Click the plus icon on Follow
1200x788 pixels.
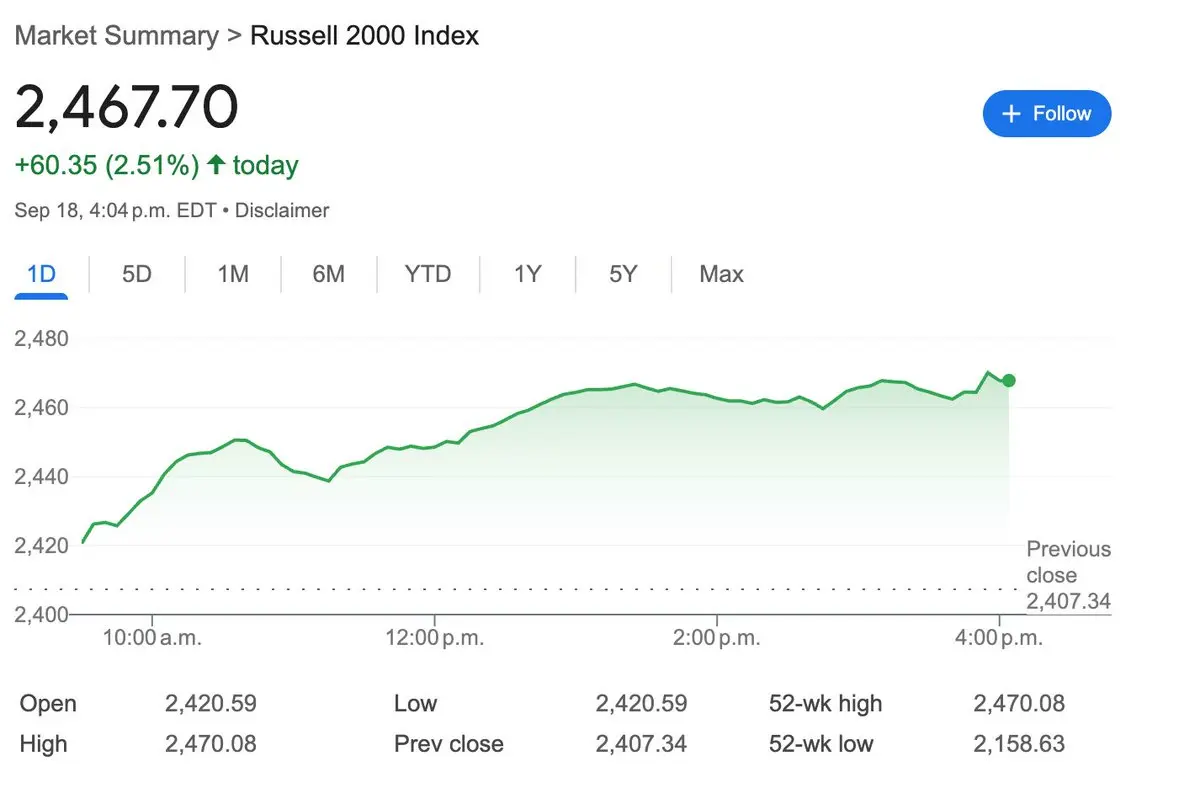(1011, 114)
